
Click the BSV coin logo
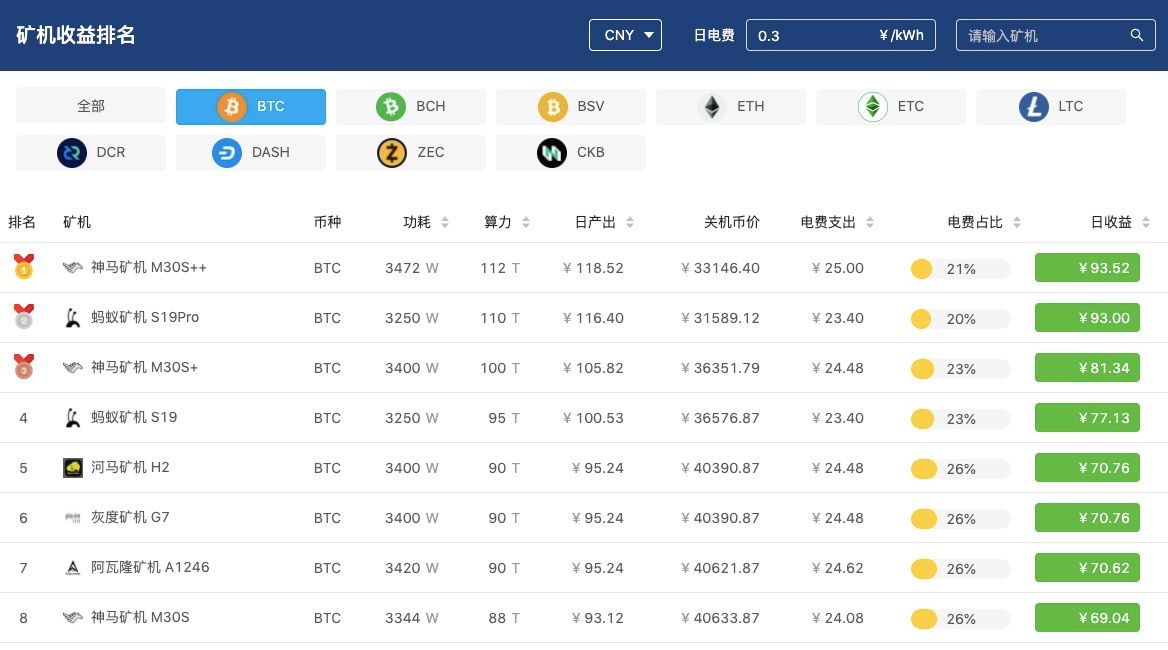[553, 106]
